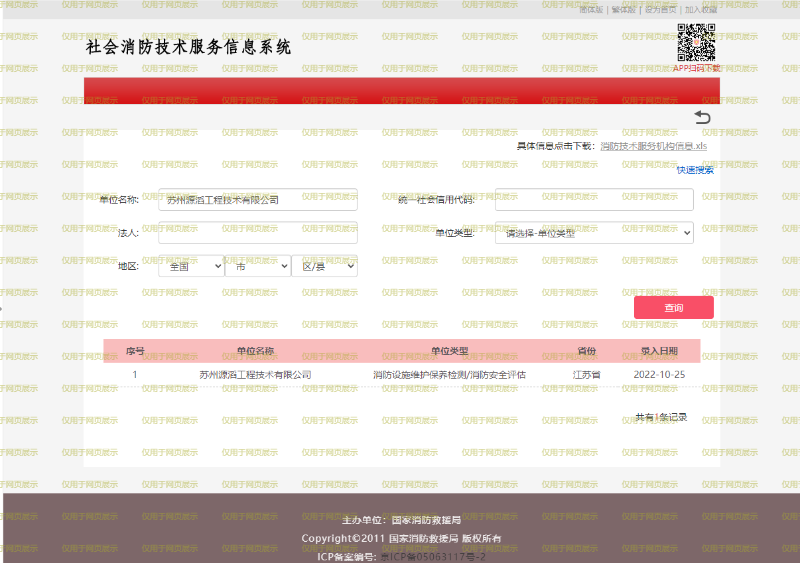The image size is (800, 563).
Task: Open the 市 city dropdown
Action: 258,266
